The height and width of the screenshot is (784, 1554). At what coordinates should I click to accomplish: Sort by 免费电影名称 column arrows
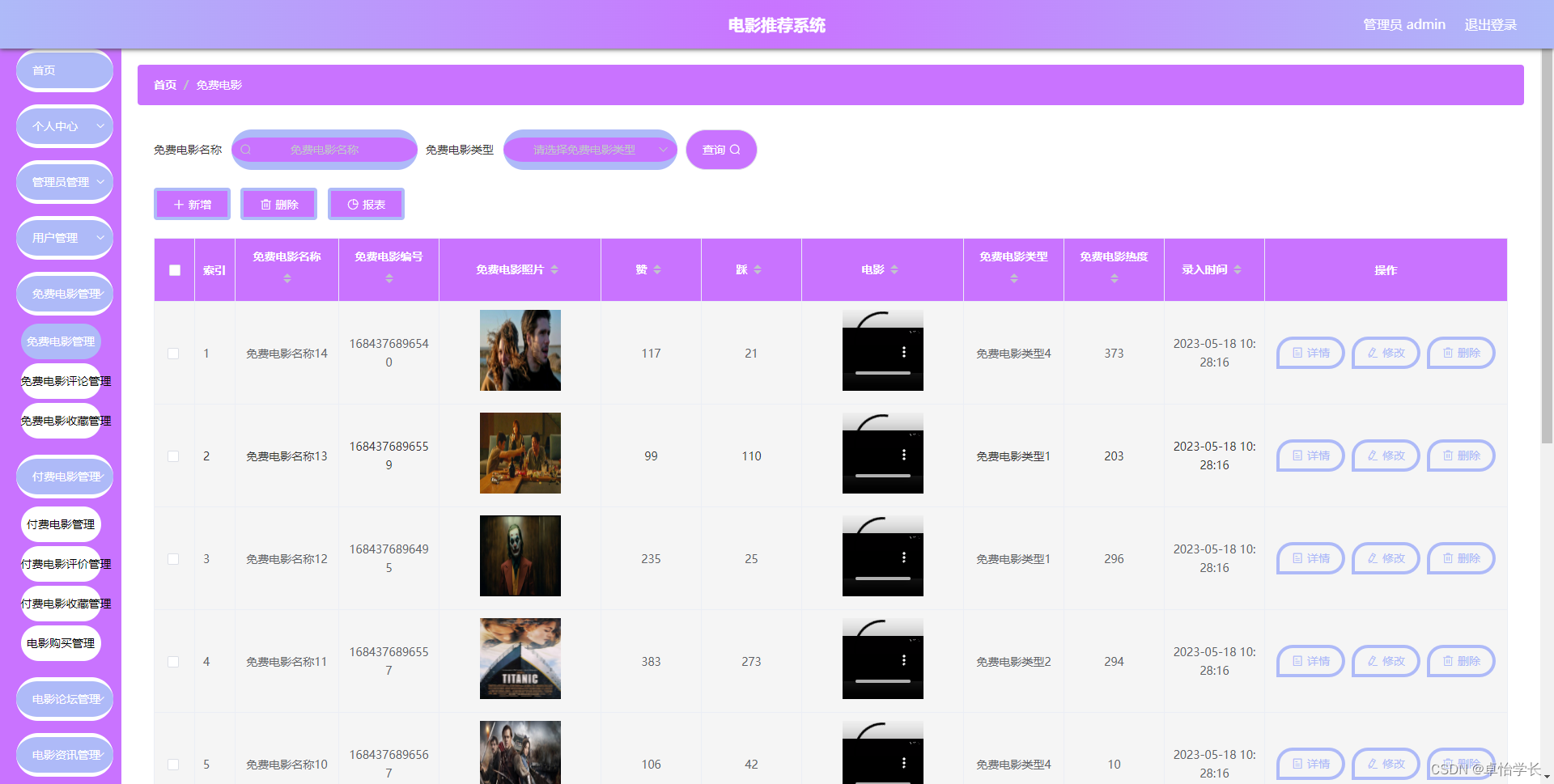coord(287,278)
